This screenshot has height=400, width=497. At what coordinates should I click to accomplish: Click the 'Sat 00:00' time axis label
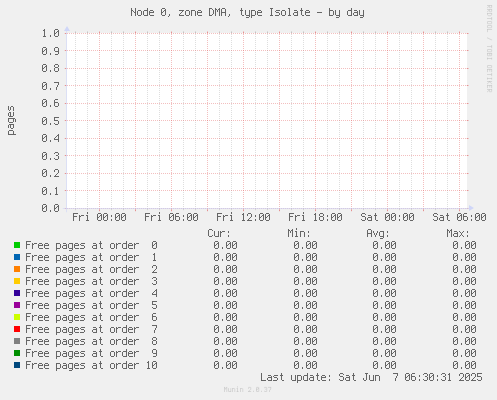point(387,217)
